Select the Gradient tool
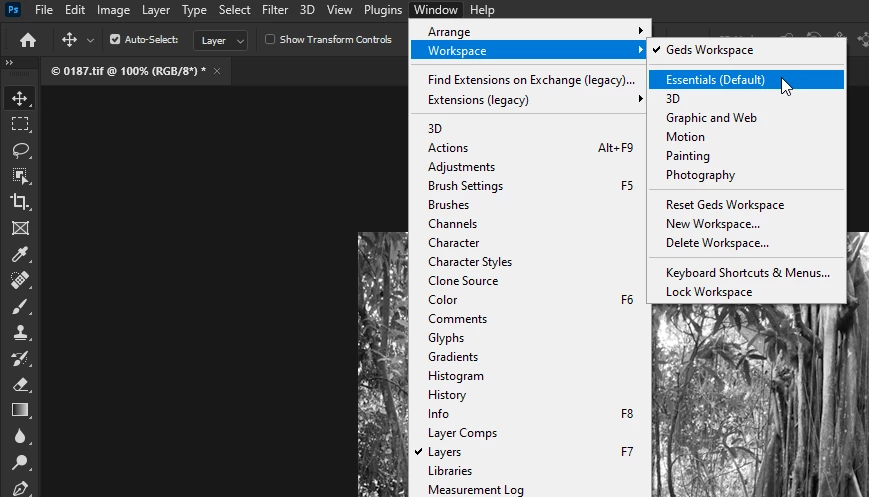Viewport: 869px width, 497px height. (20, 410)
